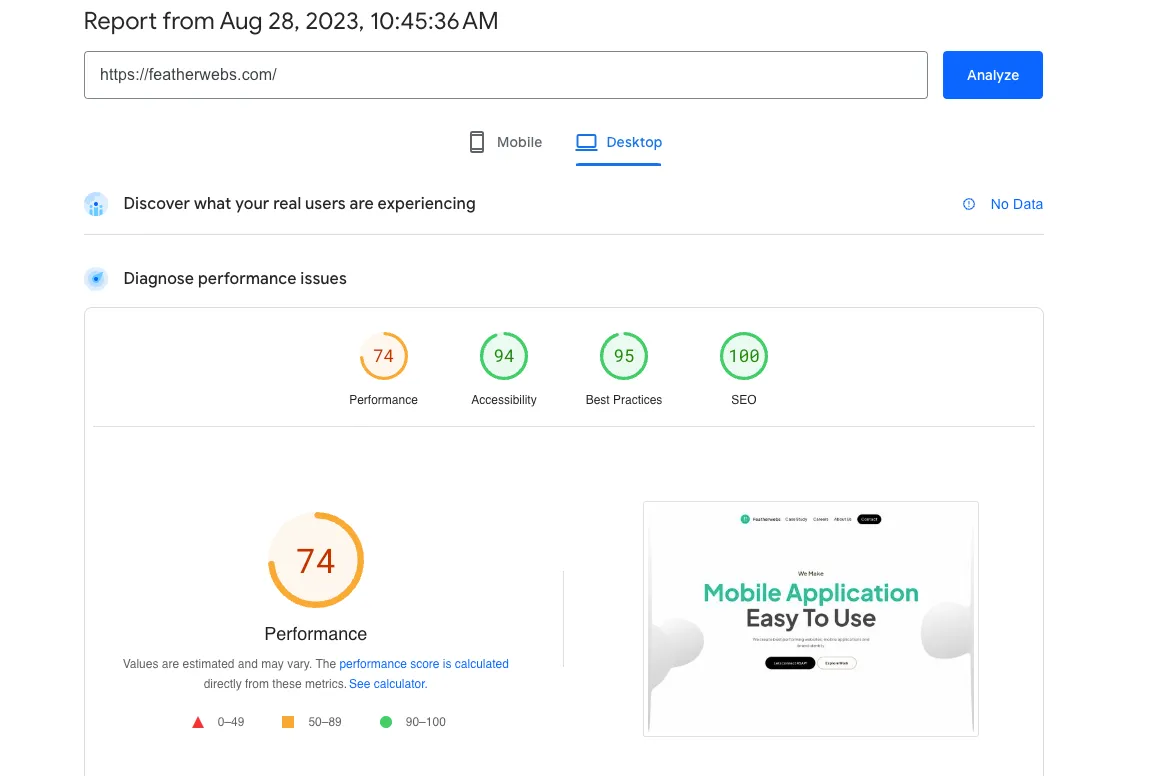Click the green 90–100 legend dot
Screen dimensions: 1153x776
click(386, 721)
